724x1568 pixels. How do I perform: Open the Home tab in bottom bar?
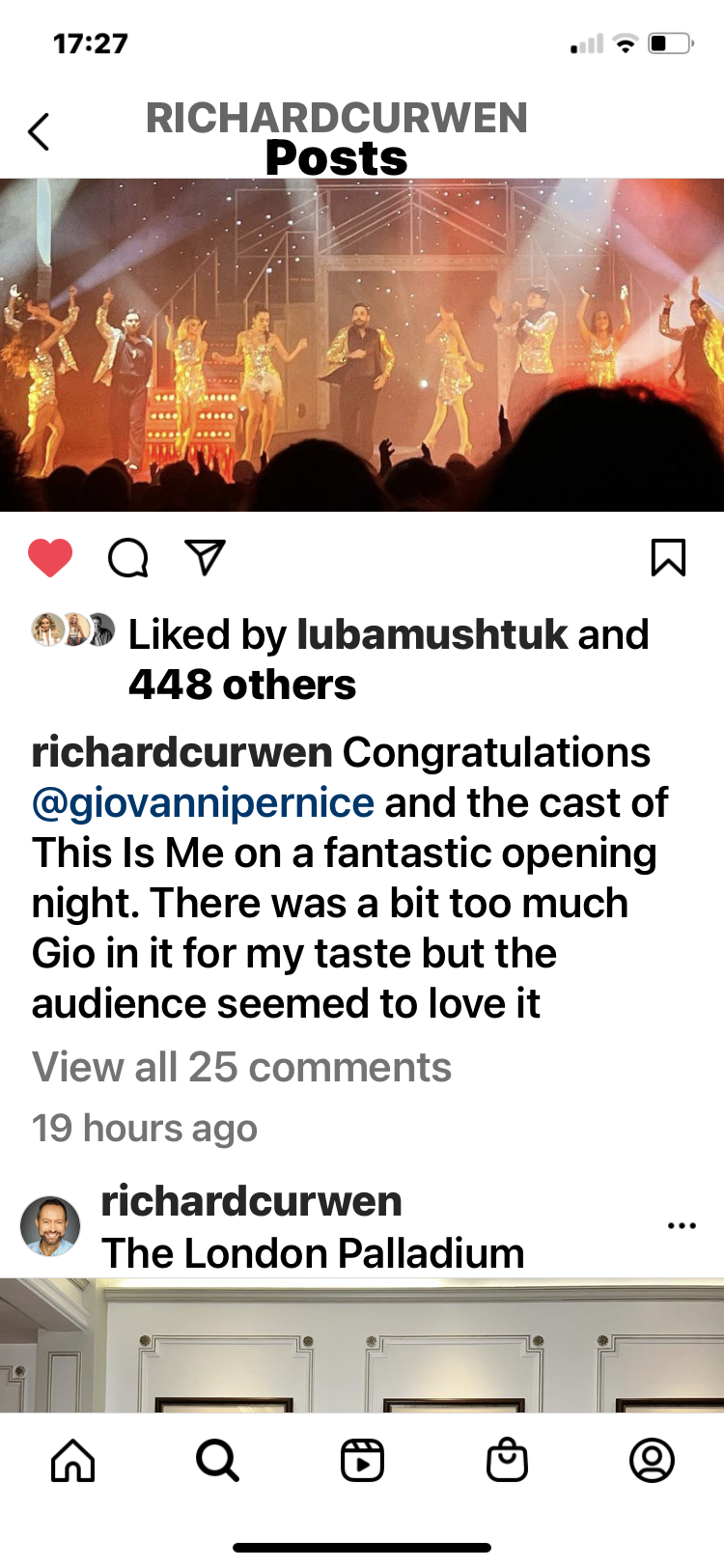click(x=73, y=1460)
